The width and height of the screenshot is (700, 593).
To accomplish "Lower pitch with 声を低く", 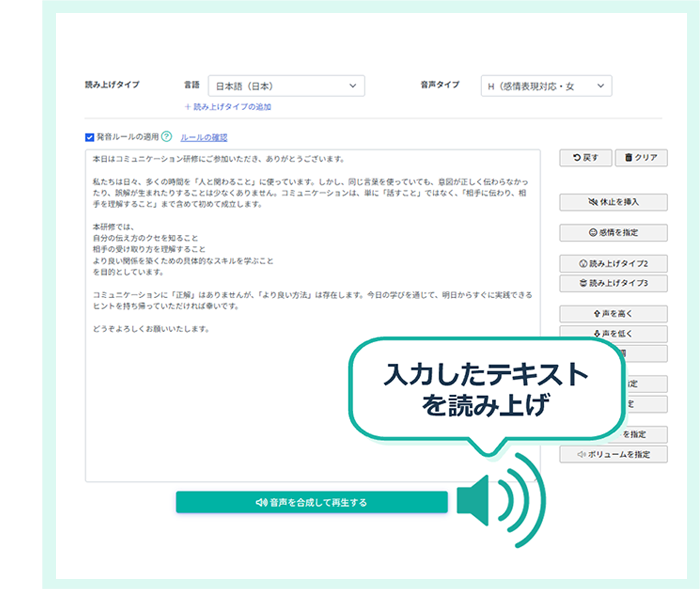I will [x=613, y=334].
